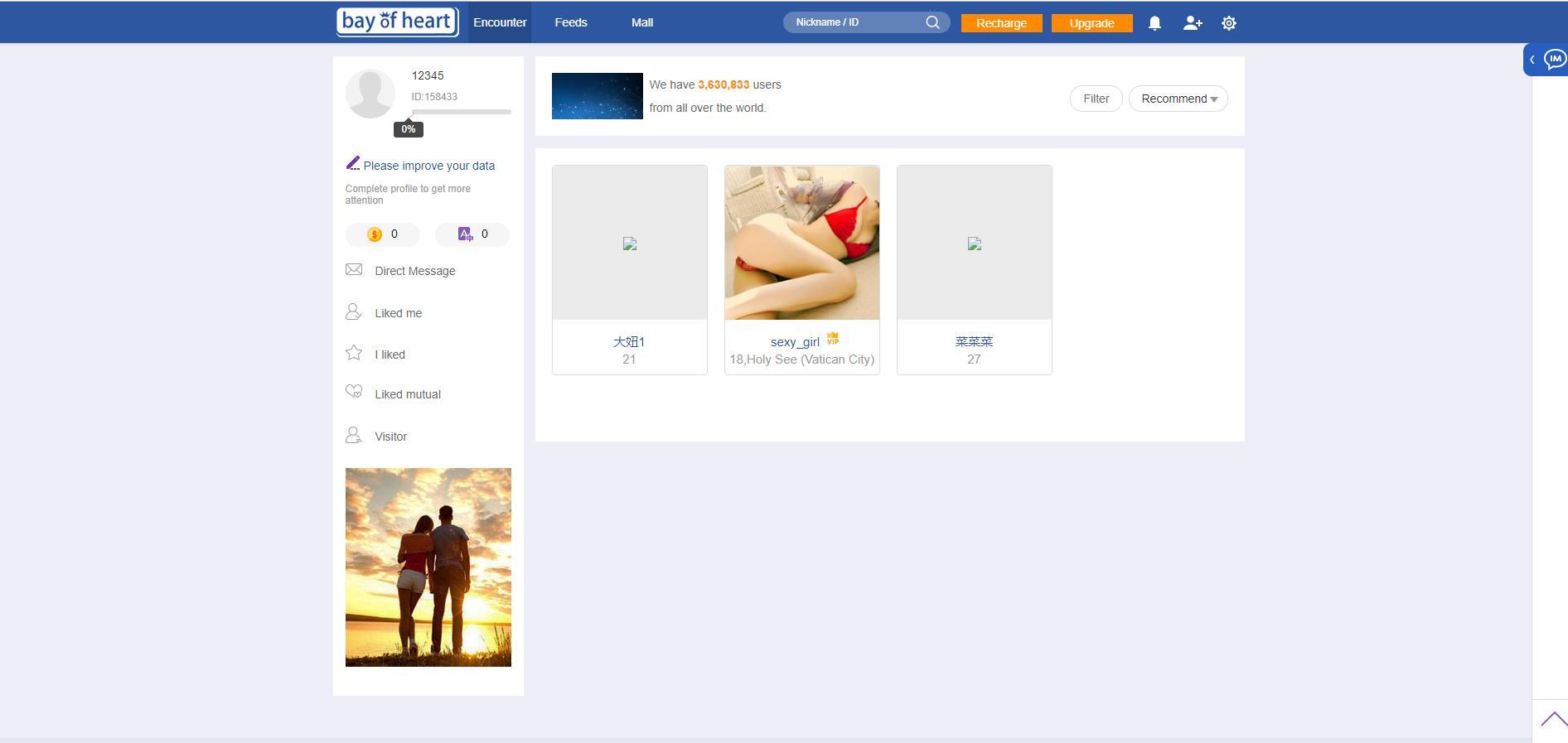Switch to the Mall tab
Screen dimensions: 1568x743
[x=641, y=22]
